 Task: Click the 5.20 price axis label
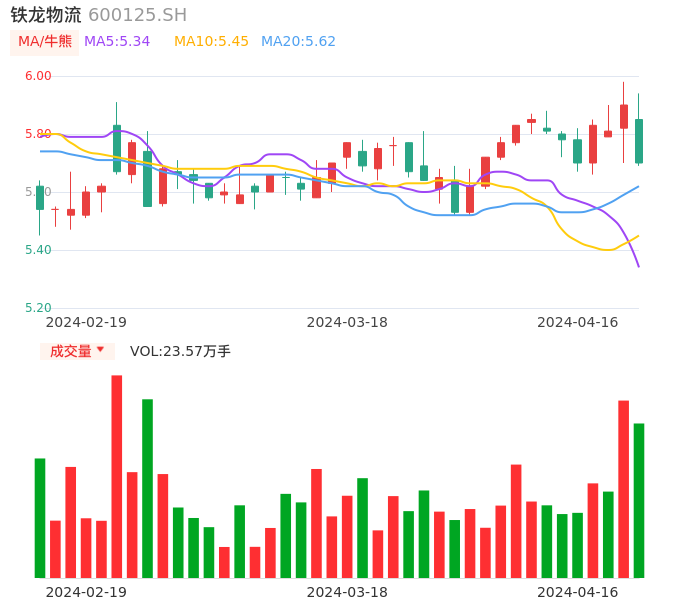[x=38, y=308]
